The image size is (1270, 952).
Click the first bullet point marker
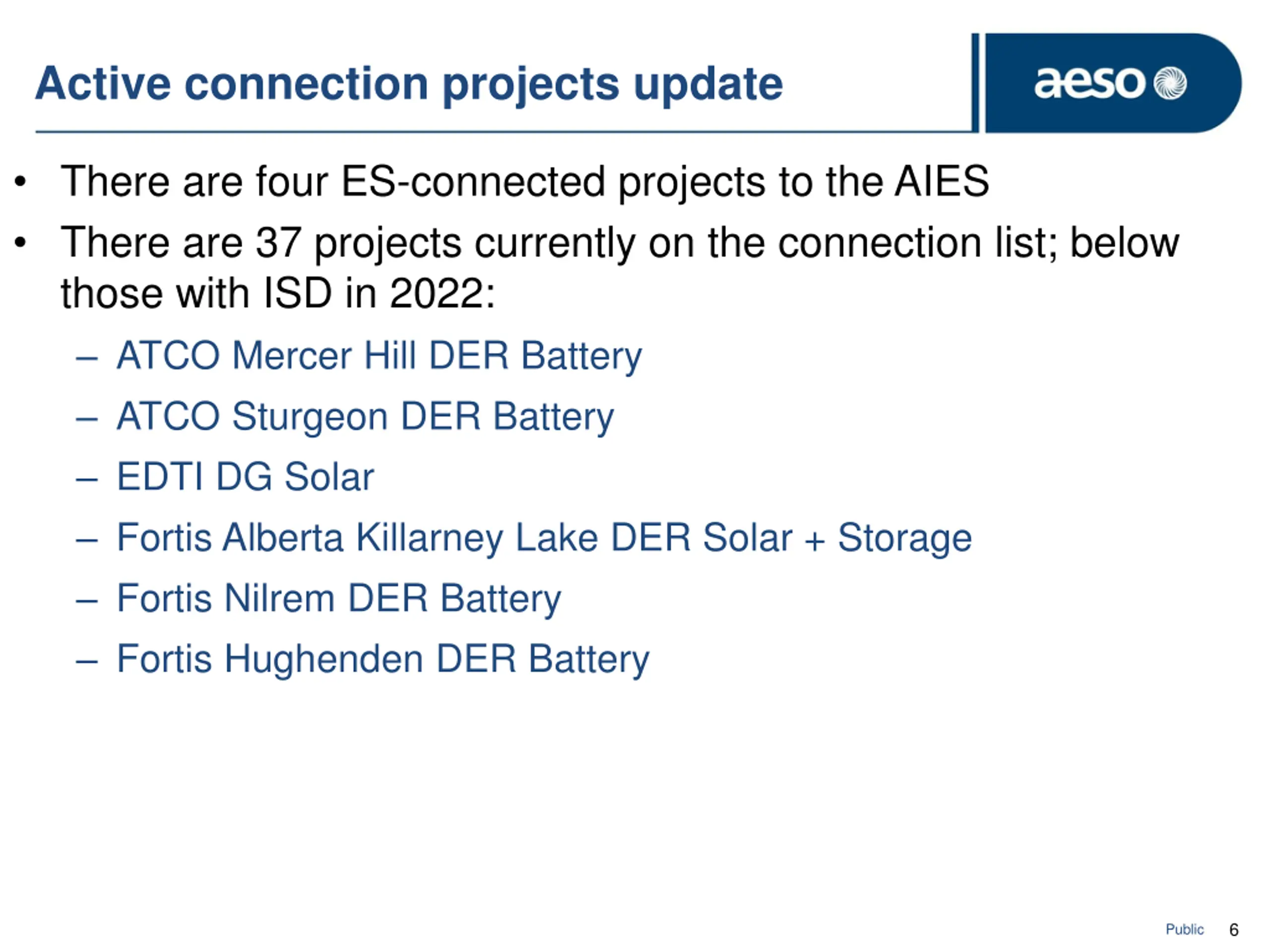click(21, 182)
